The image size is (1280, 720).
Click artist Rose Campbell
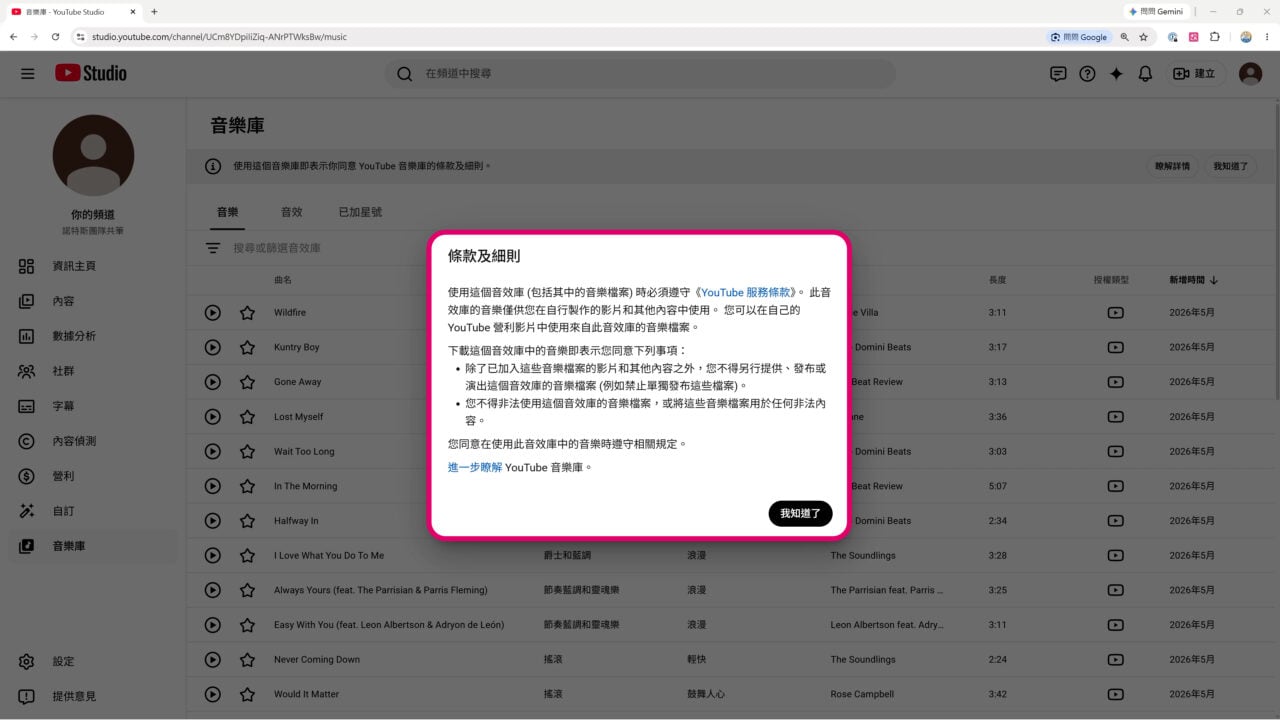864,694
